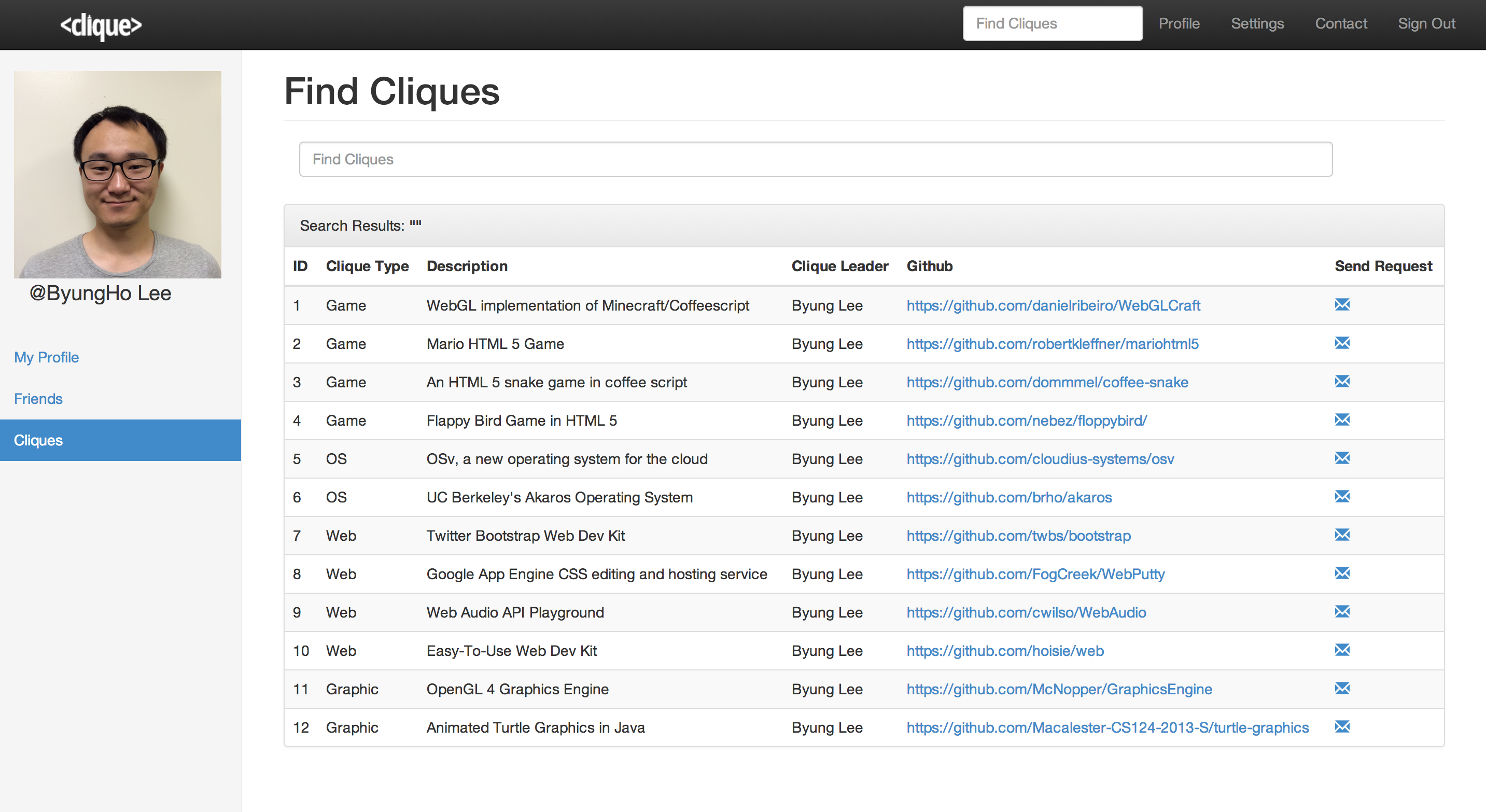1486x812 pixels.
Task: Send request to Flappy Bird clique
Action: click(x=1342, y=420)
